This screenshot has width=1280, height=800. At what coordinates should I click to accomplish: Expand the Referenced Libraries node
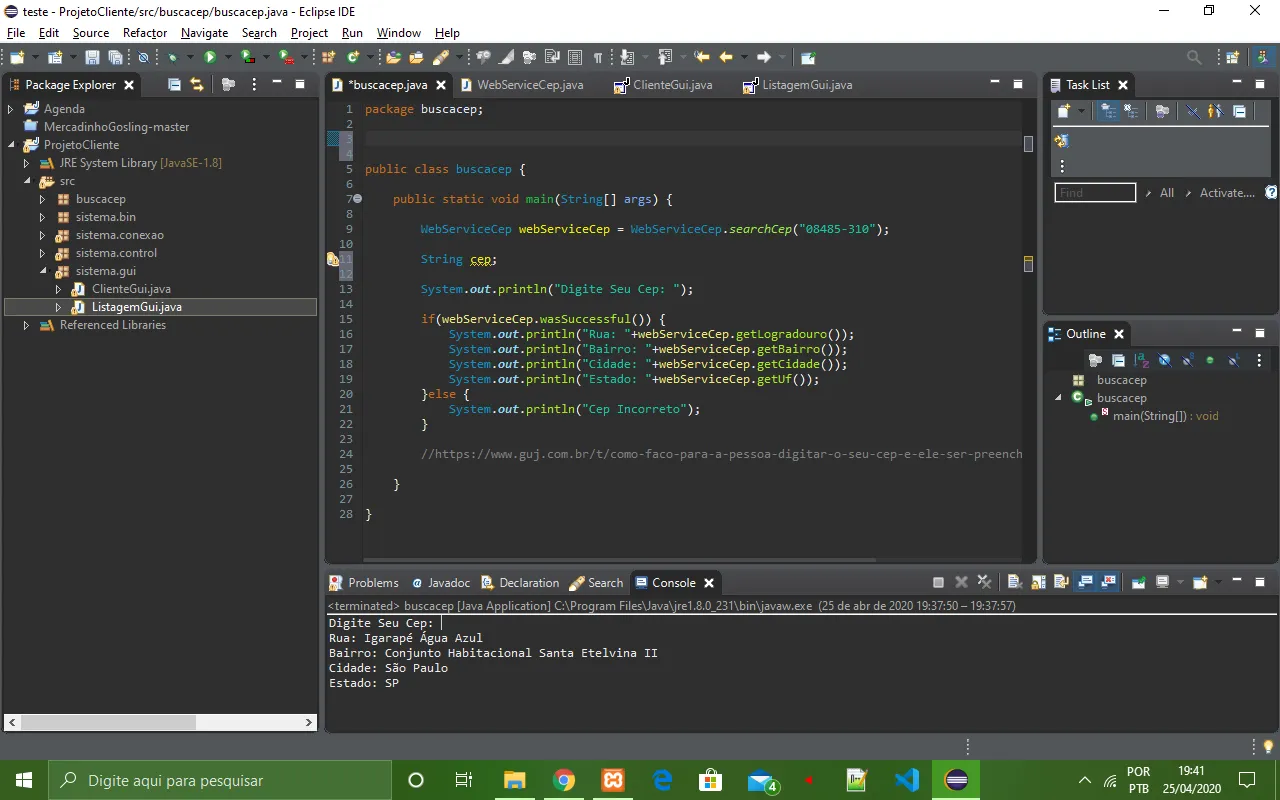click(x=27, y=325)
